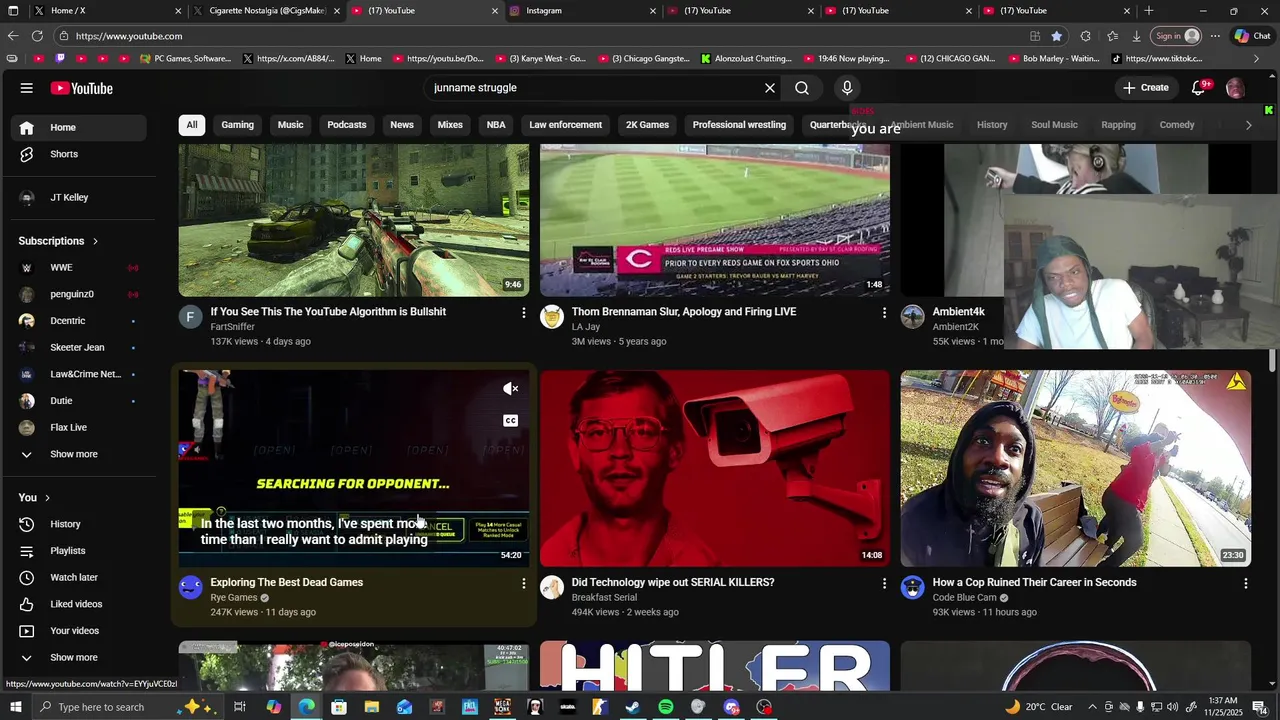
Task: Unmute the Exploring Best Dead Games preview
Action: pos(510,389)
